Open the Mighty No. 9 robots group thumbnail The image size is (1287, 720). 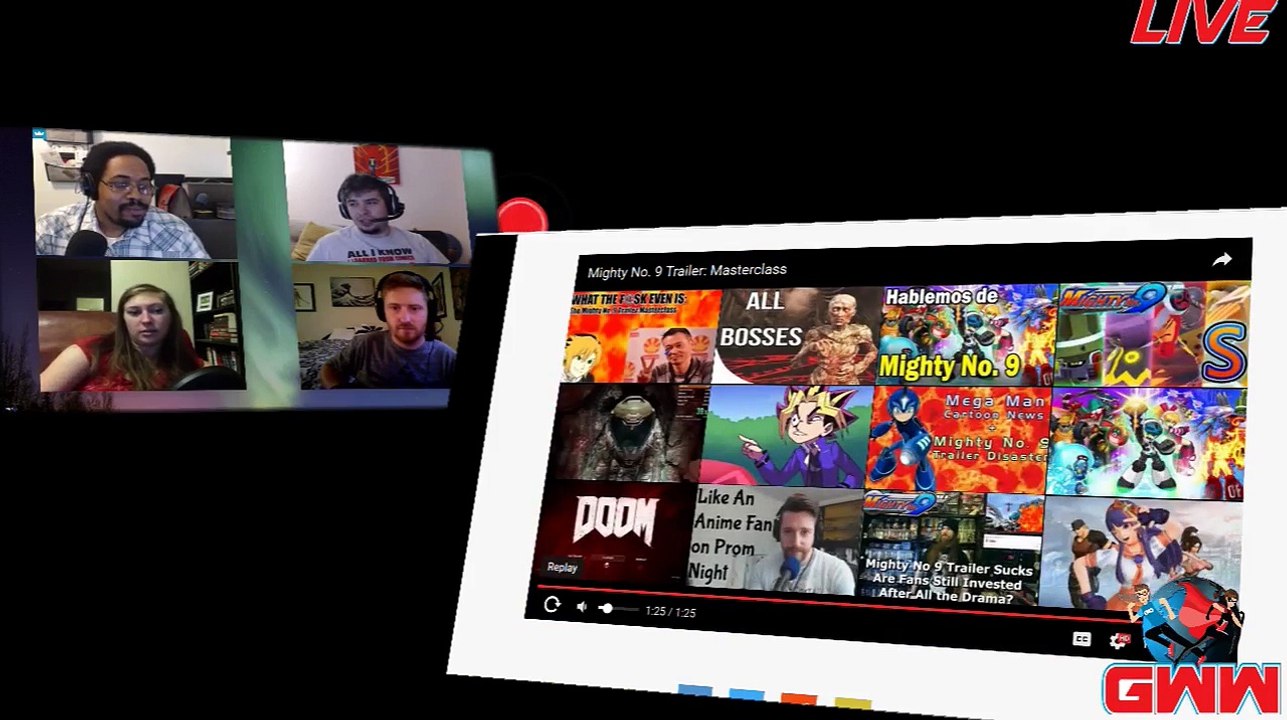click(x=1146, y=442)
